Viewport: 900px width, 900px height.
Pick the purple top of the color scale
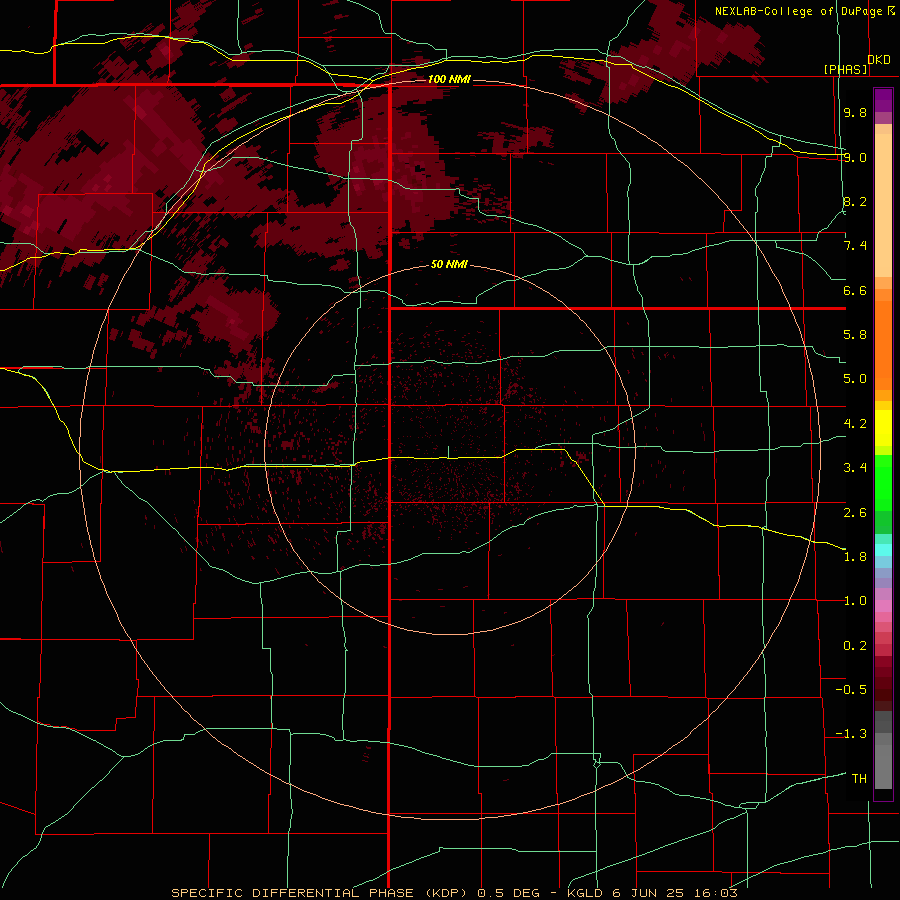pyautogui.click(x=883, y=100)
